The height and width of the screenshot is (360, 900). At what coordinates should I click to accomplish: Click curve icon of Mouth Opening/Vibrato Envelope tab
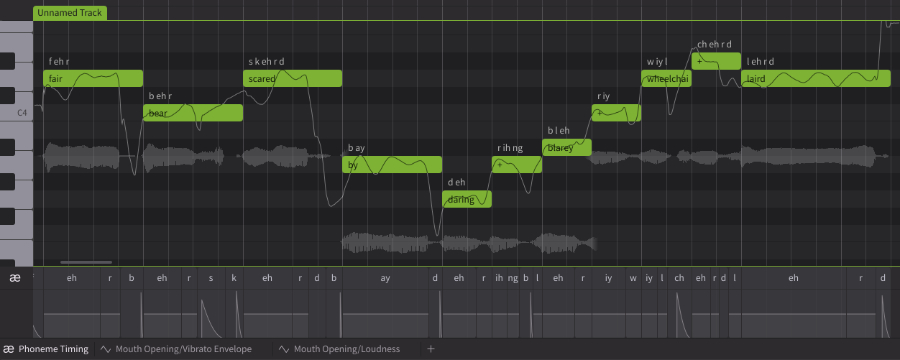click(106, 349)
